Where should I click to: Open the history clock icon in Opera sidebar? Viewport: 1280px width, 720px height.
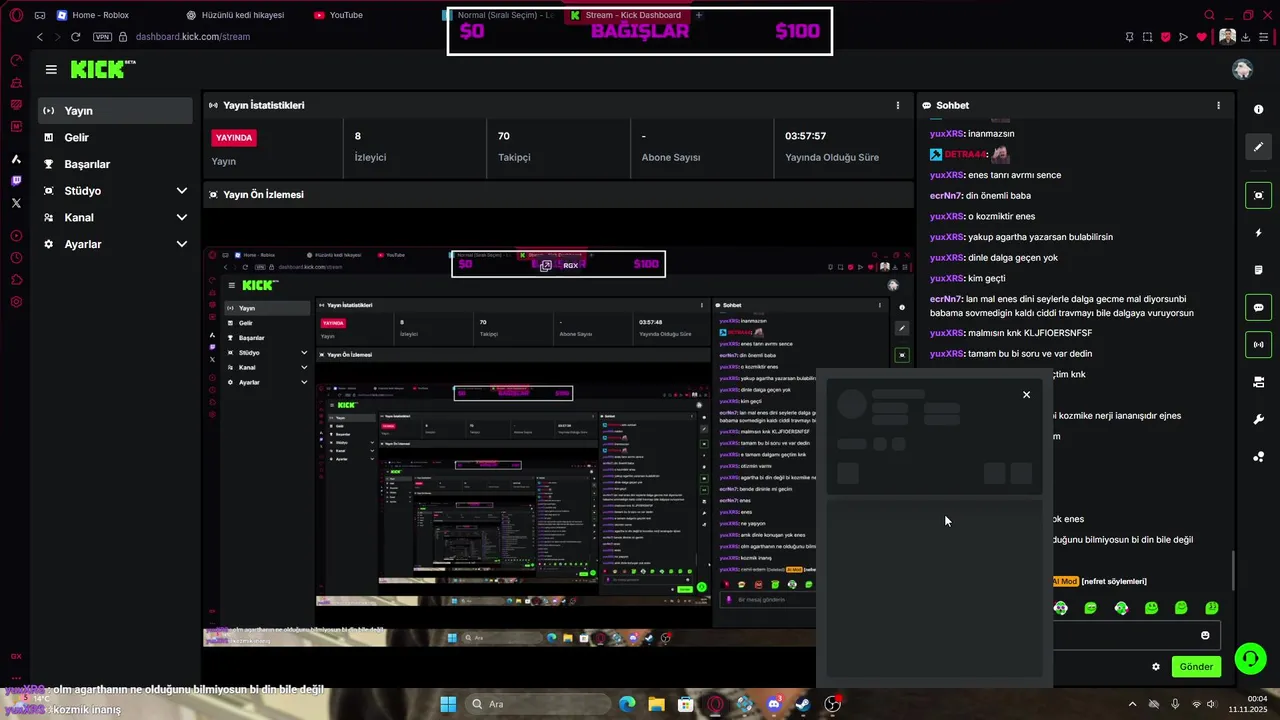point(16,258)
